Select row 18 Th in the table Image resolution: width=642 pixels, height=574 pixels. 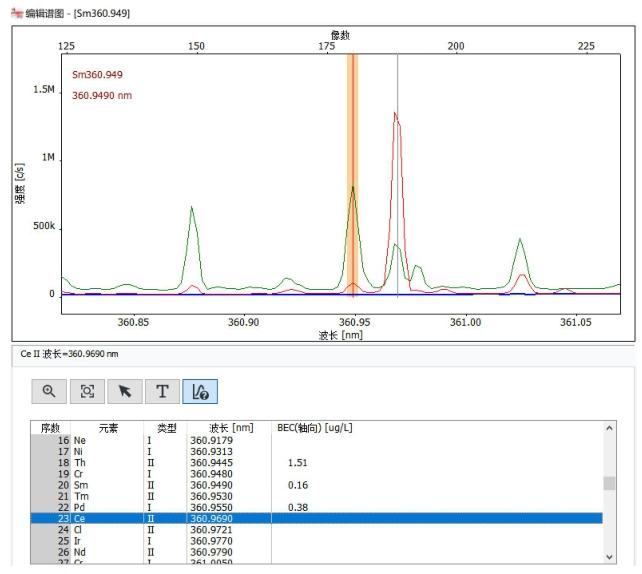316,463
